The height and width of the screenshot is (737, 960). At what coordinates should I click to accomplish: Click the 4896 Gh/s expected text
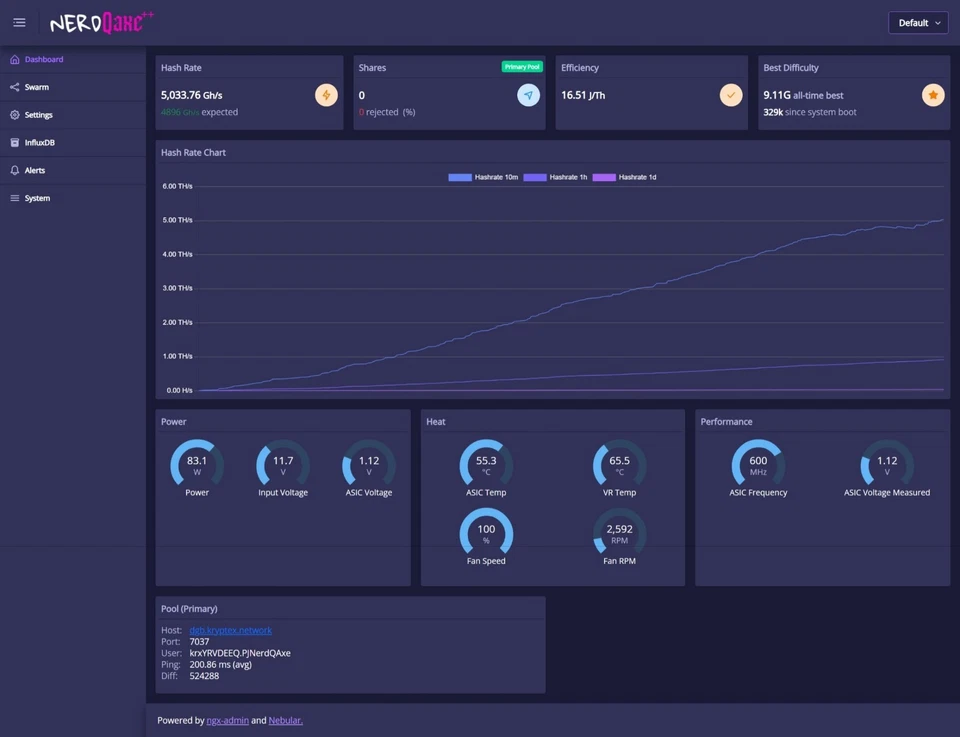pyautogui.click(x=200, y=112)
